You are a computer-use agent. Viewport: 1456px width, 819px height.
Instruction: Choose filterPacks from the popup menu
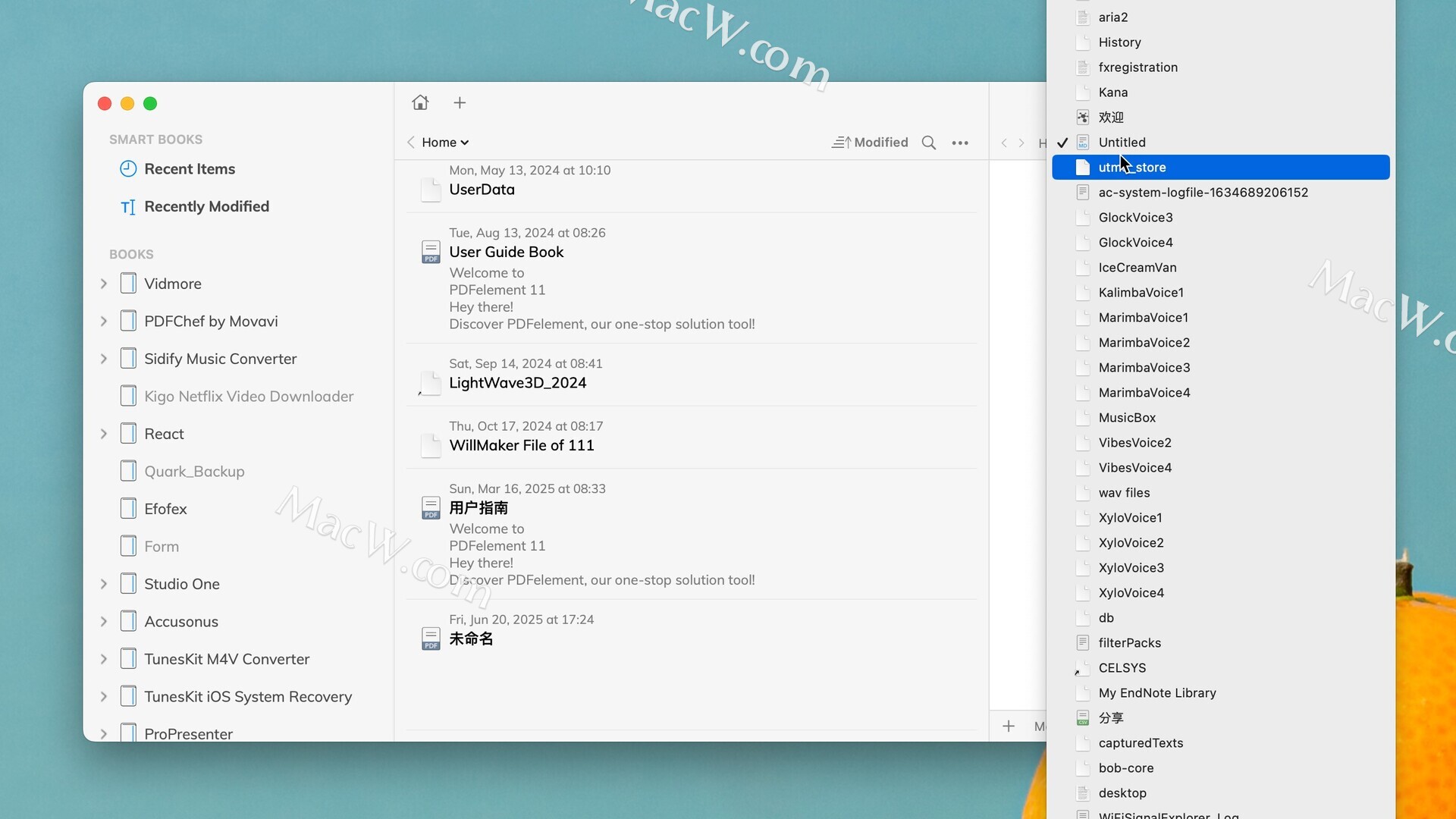(x=1221, y=642)
